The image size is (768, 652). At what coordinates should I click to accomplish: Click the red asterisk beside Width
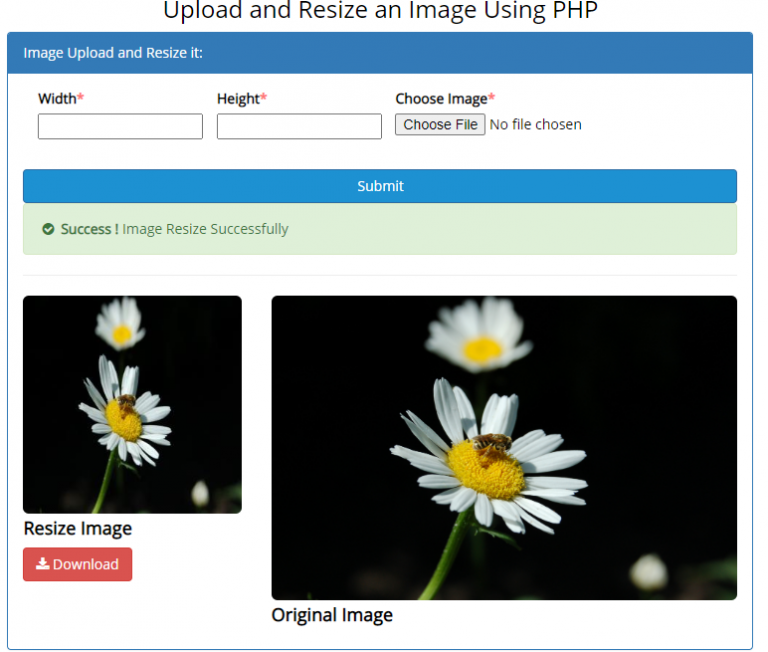[79, 99]
